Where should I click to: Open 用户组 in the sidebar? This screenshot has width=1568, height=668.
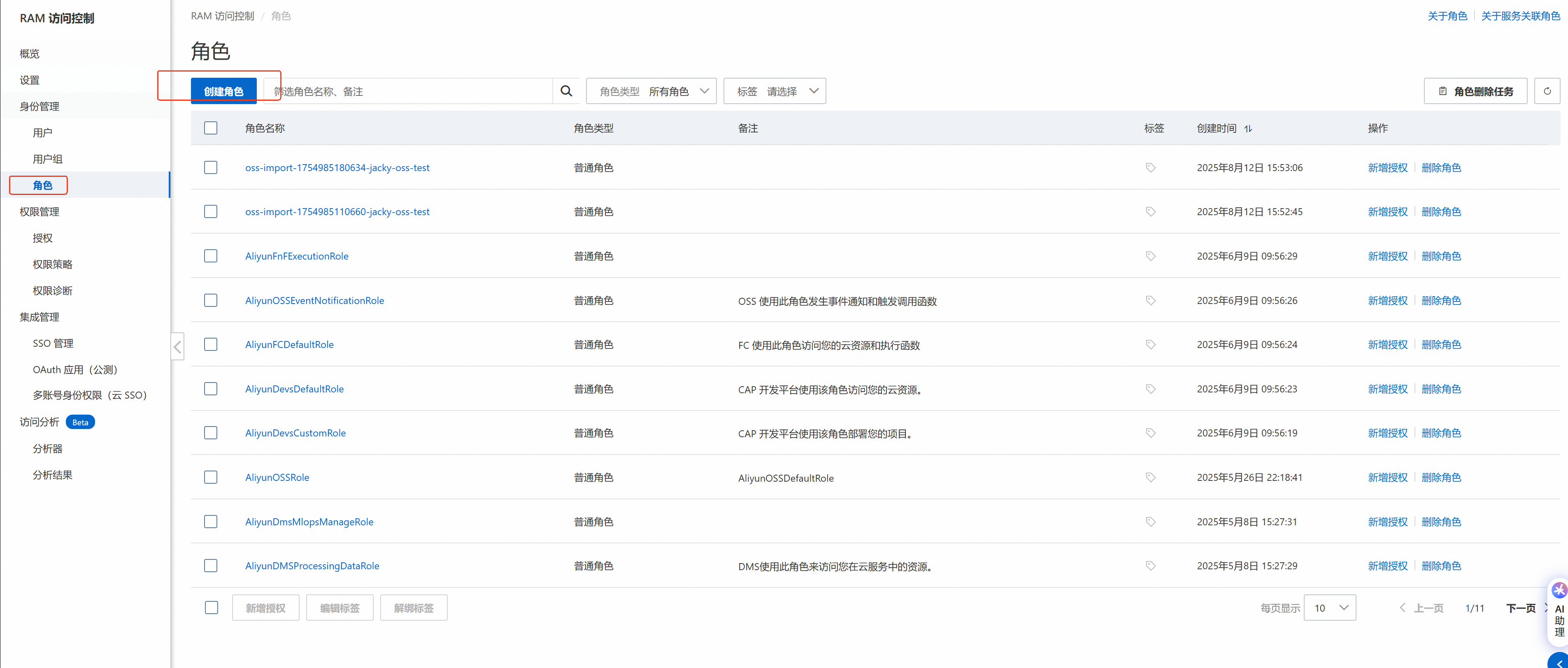click(x=47, y=159)
